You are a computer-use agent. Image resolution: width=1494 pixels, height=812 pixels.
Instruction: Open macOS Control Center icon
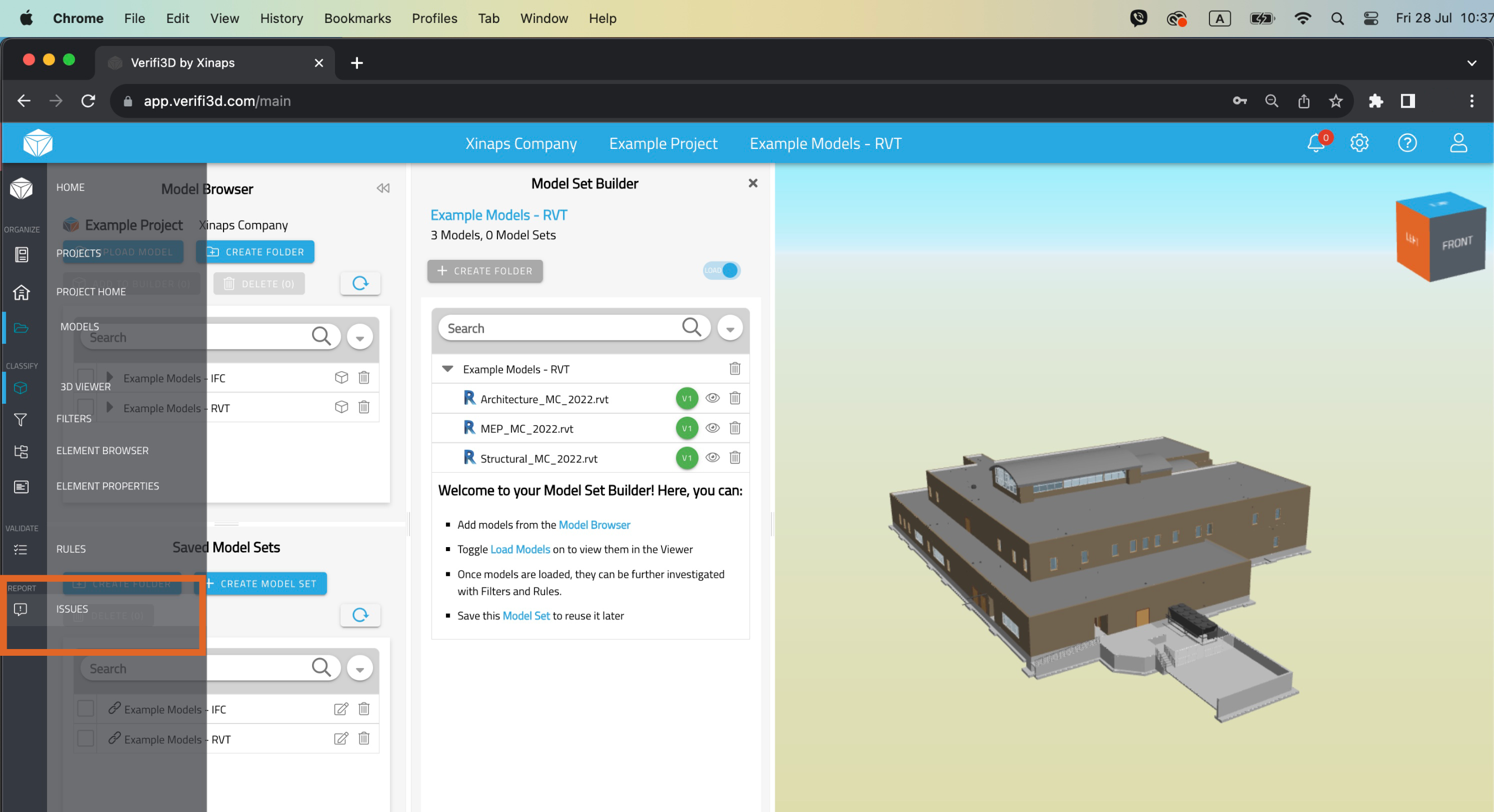point(1371,18)
